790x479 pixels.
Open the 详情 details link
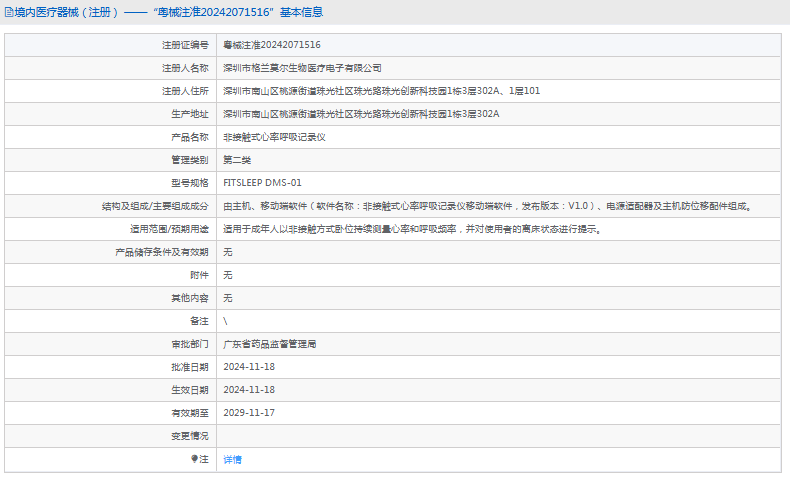tap(232, 459)
